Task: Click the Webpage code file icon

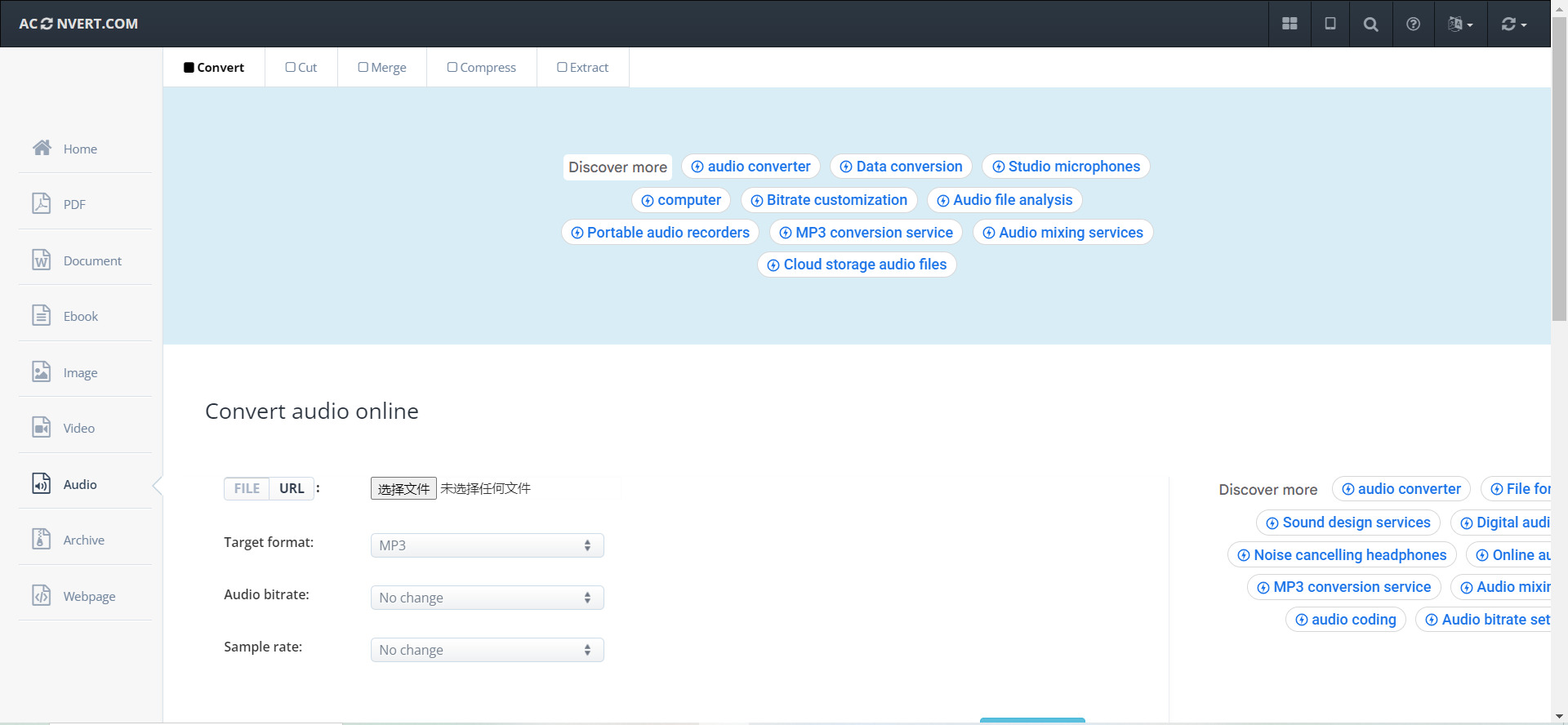Action: [42, 595]
